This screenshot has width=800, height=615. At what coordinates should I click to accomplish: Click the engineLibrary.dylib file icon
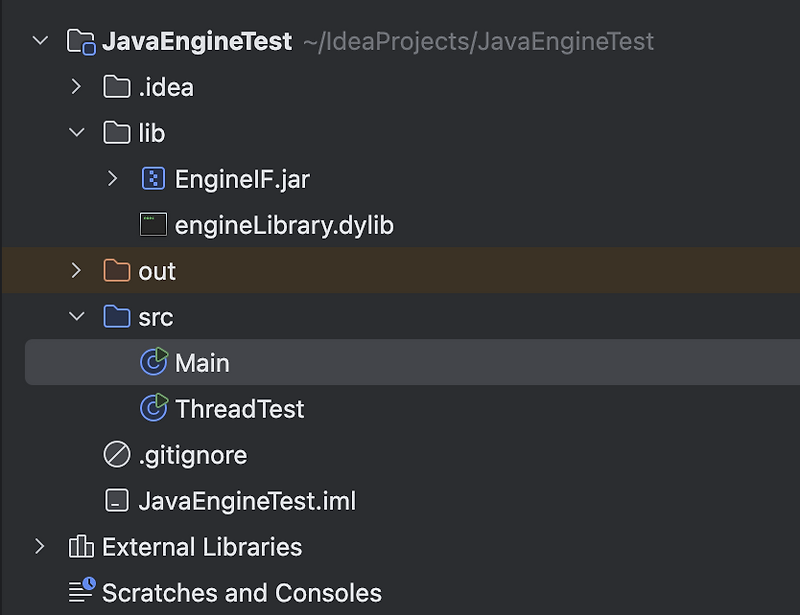(153, 224)
